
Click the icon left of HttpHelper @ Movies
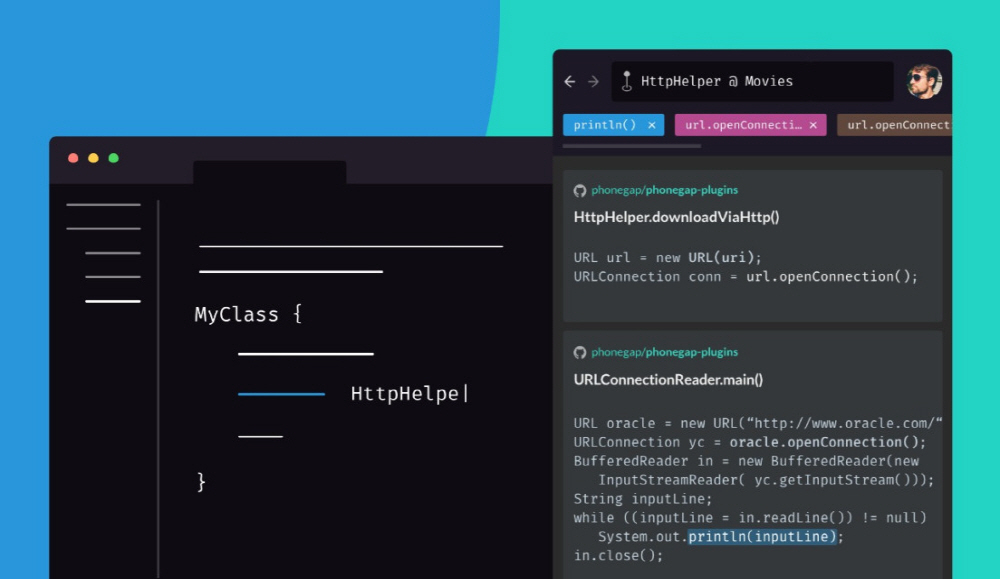pyautogui.click(x=626, y=82)
